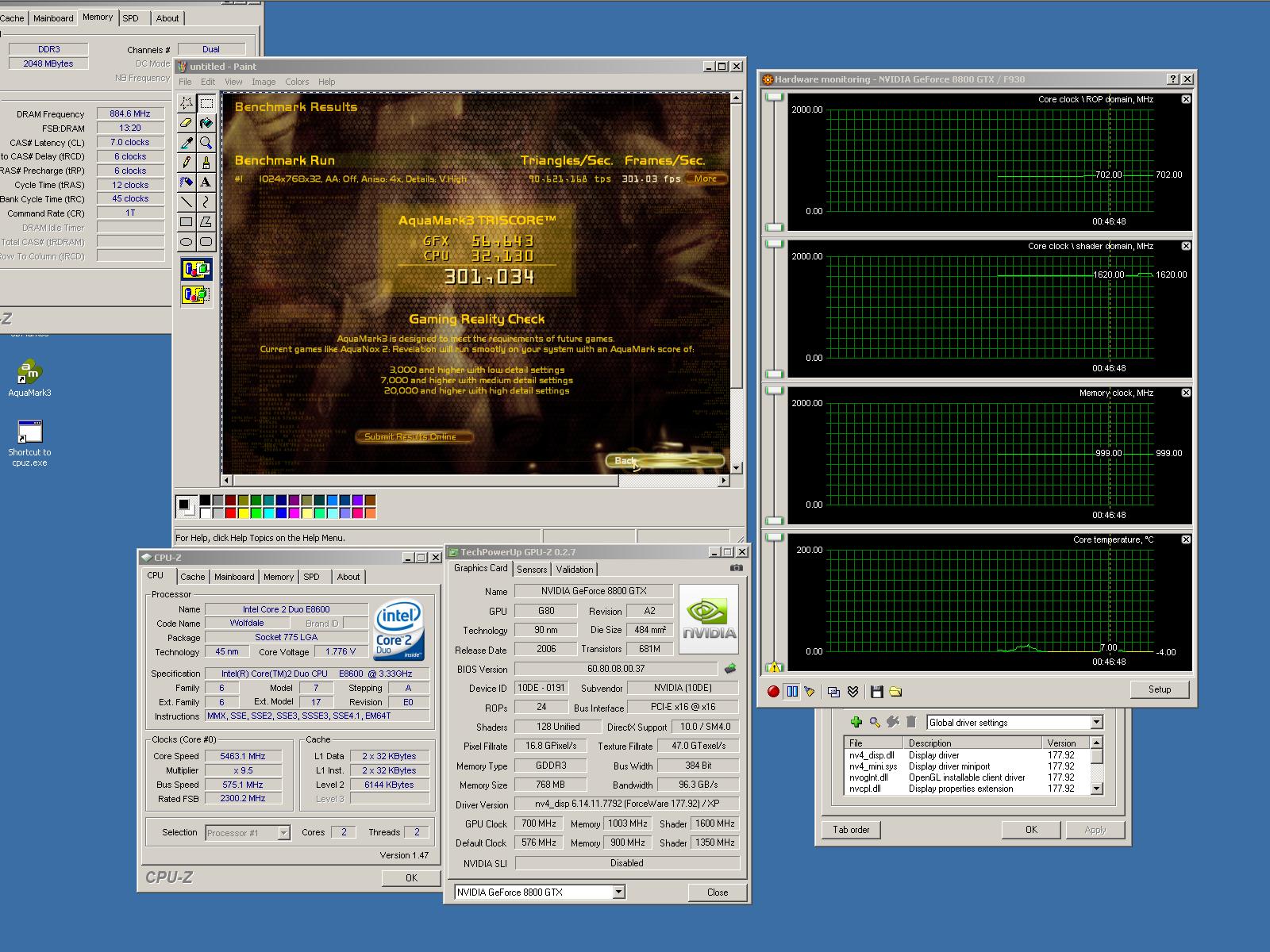The image size is (1270, 952).
Task: Select the nvoglnt.dll row in driver list
Action: (x=967, y=777)
